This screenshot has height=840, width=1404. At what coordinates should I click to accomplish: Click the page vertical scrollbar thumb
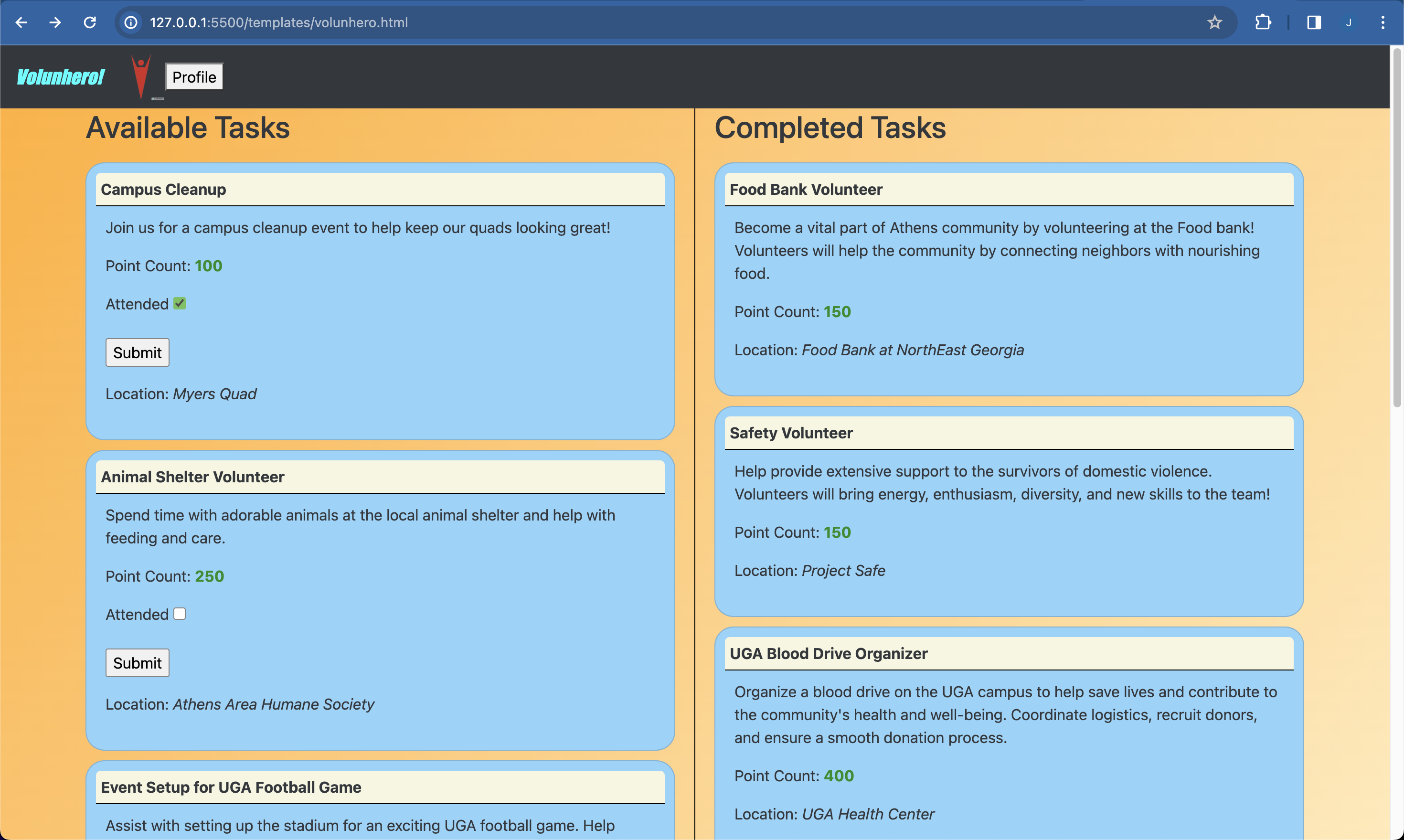tap(1397, 226)
